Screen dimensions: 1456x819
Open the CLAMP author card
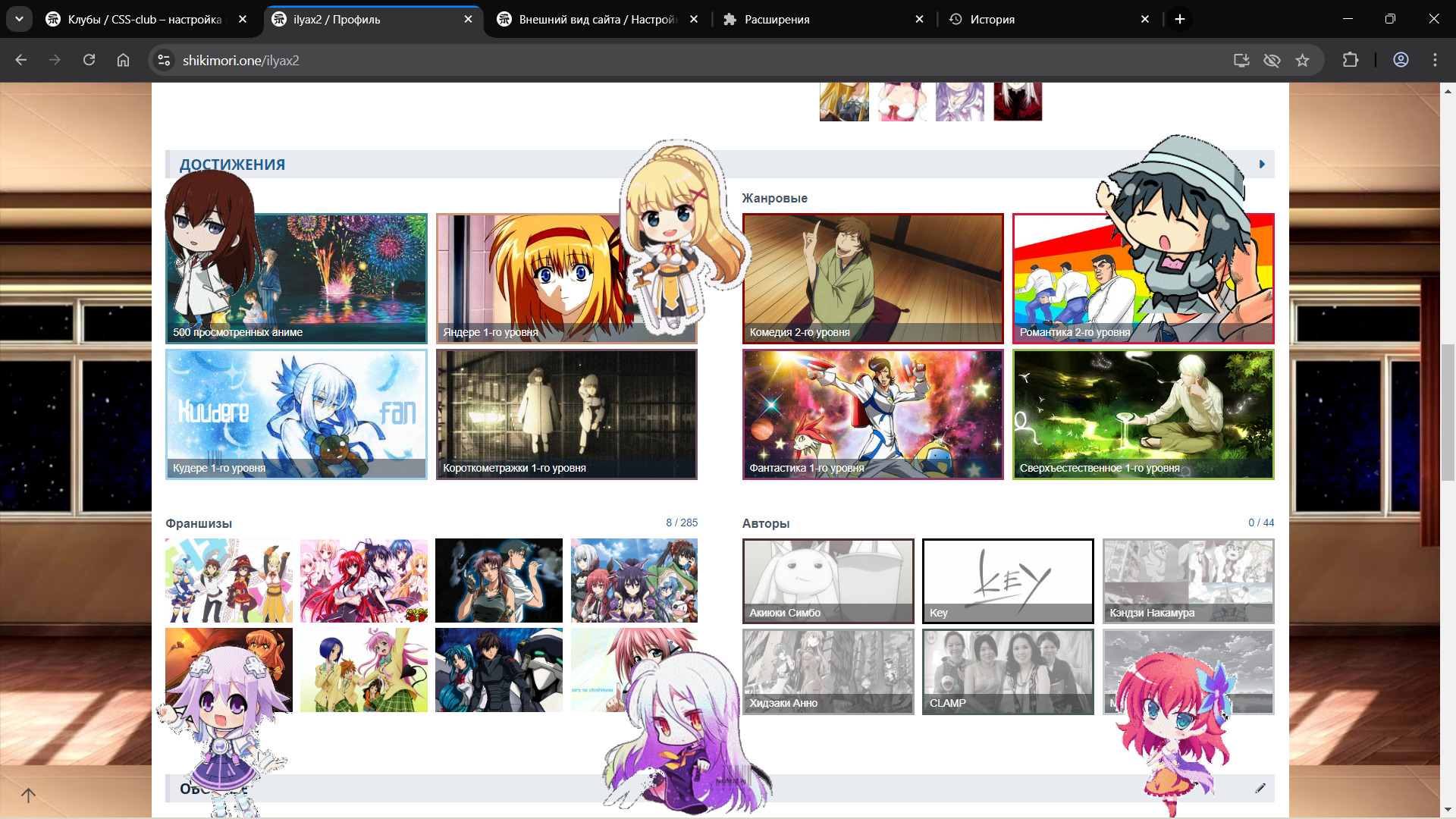[x=1008, y=671]
